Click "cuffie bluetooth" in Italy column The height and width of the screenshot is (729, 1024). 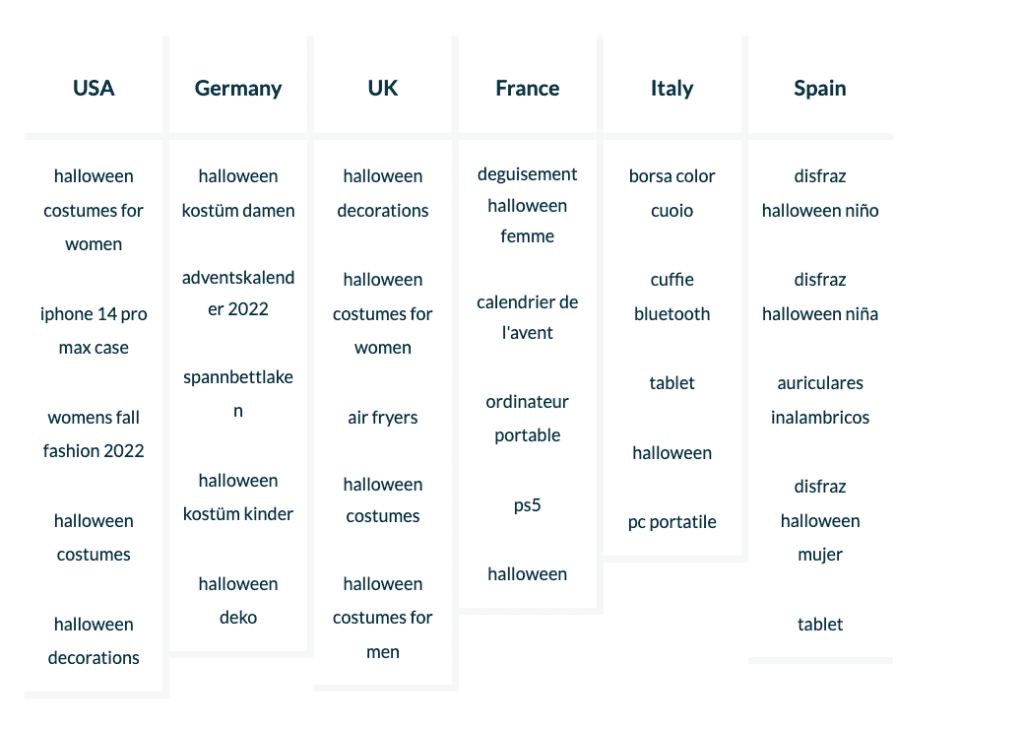672,296
